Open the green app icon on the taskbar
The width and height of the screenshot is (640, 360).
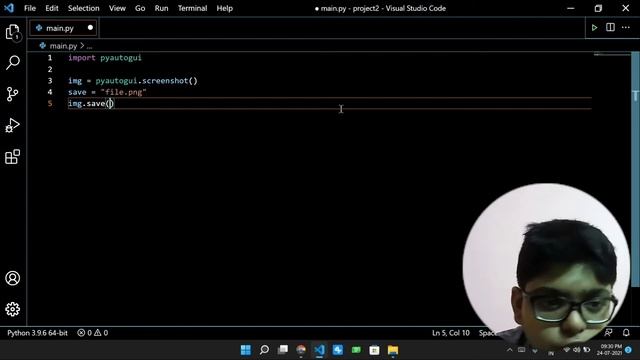click(356, 350)
